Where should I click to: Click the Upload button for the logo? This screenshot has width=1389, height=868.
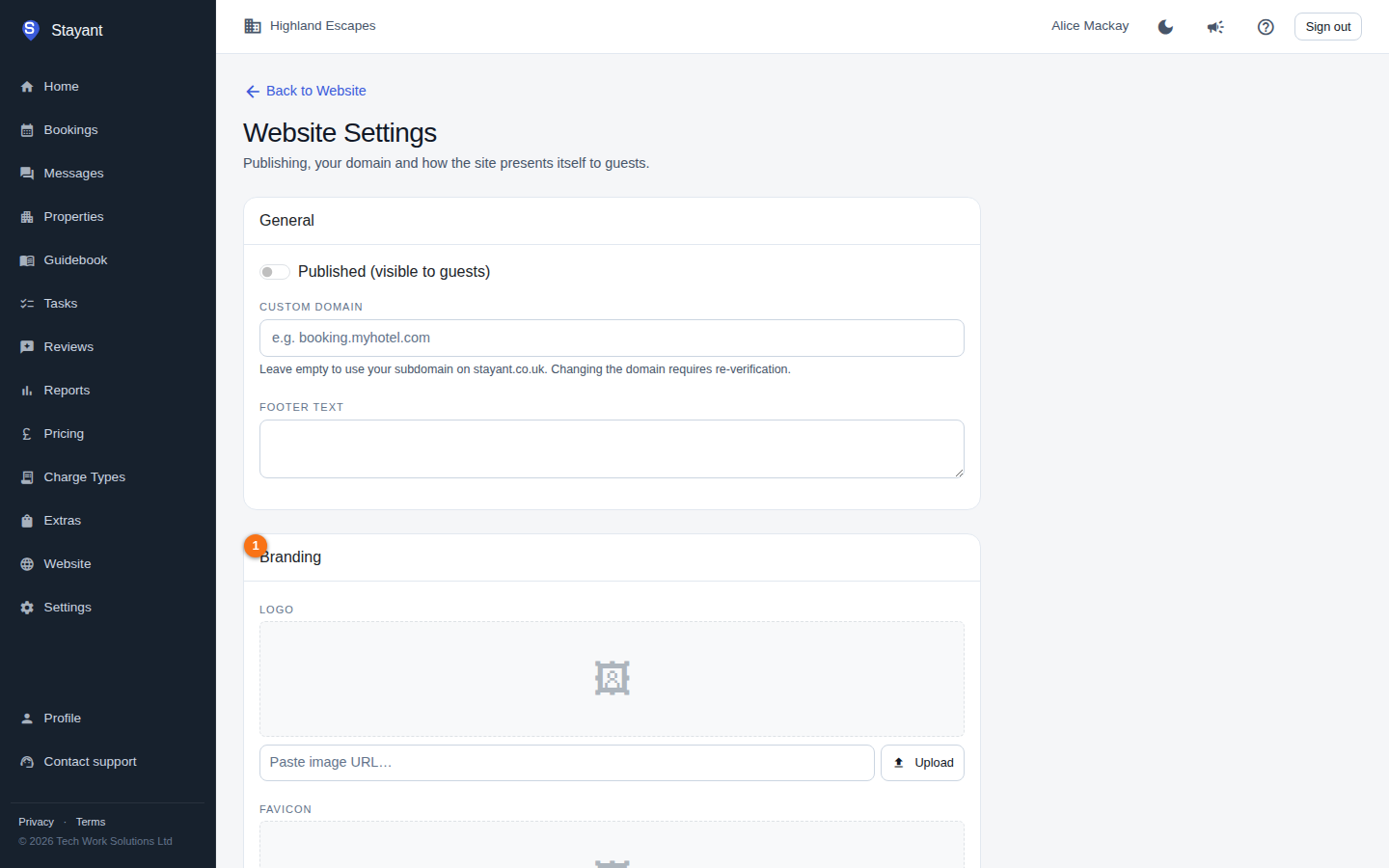coord(922,763)
